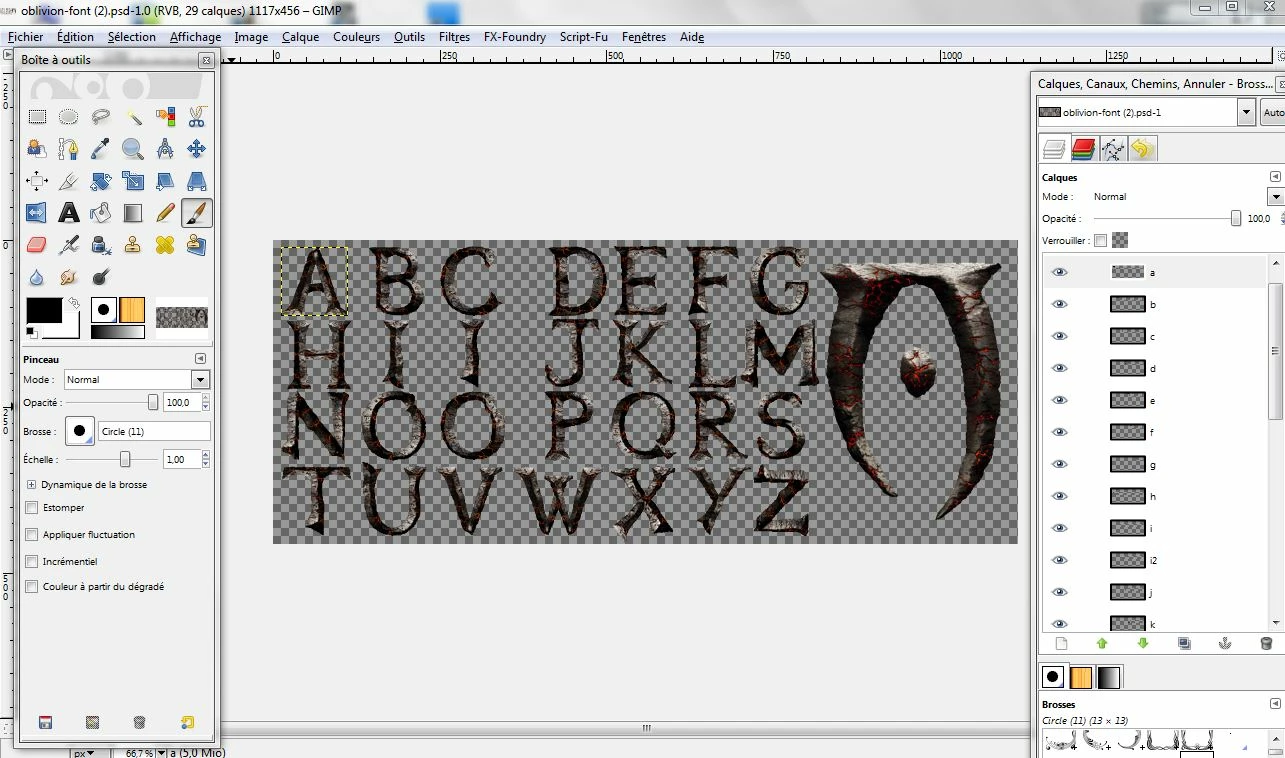Raise the selected layer up
This screenshot has width=1285, height=758.
click(x=1102, y=644)
